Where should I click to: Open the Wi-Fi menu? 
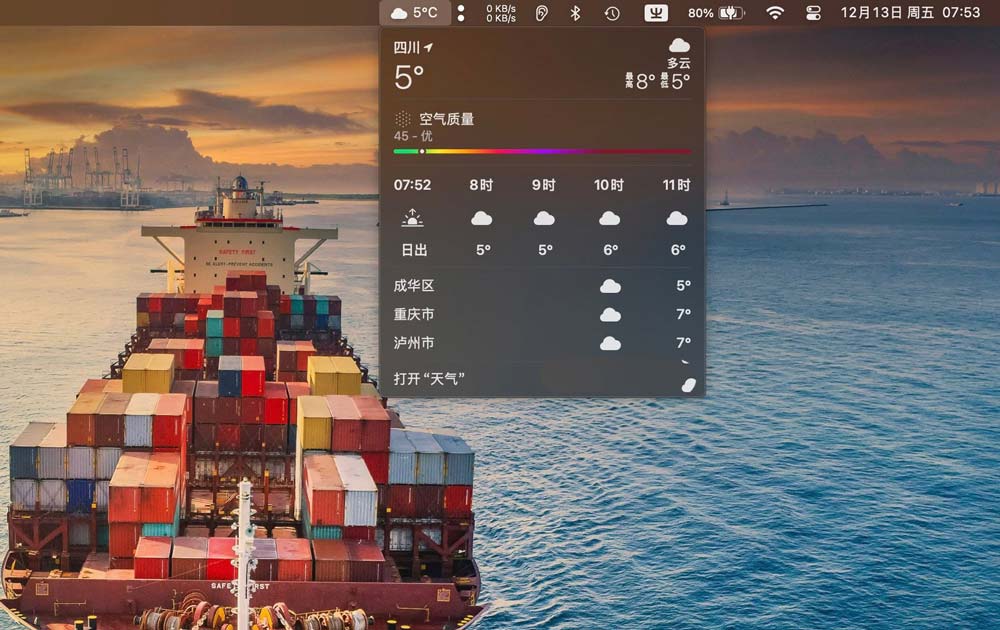775,13
